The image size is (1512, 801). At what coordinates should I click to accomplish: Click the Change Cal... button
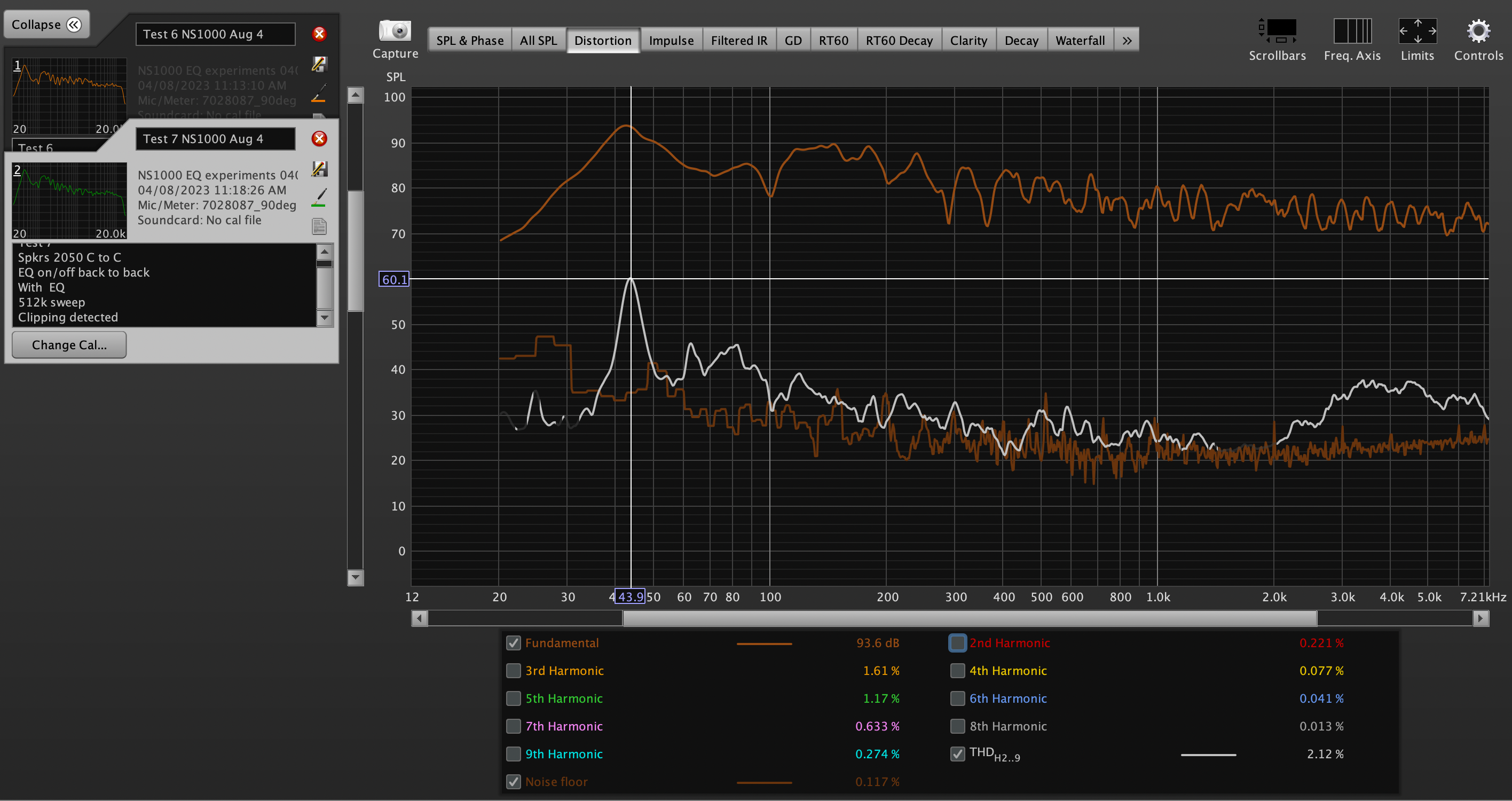click(x=69, y=345)
